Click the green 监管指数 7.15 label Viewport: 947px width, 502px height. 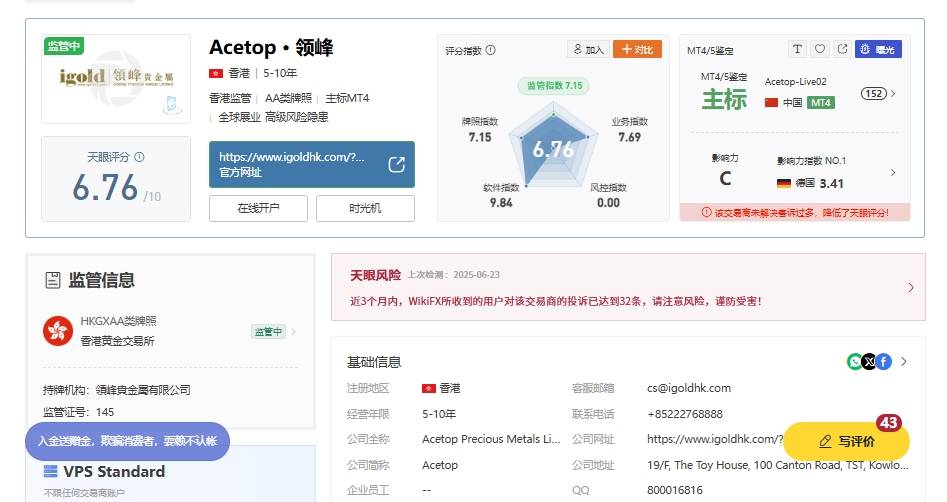(554, 86)
